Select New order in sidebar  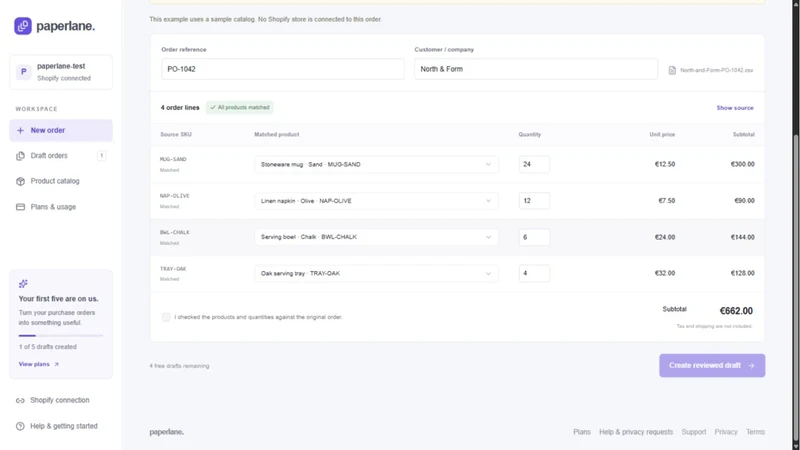61,131
